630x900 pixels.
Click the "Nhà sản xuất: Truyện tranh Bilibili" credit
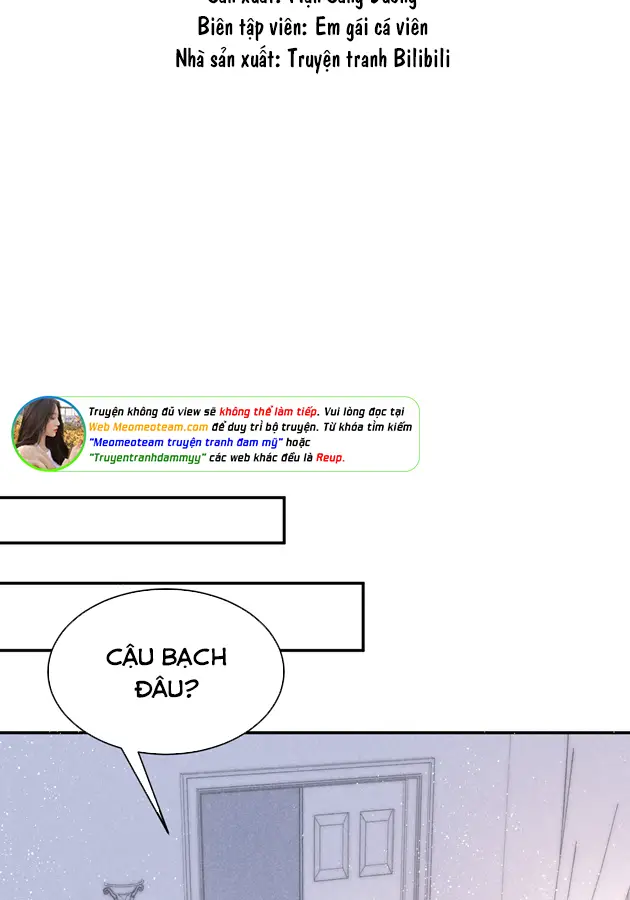(x=312, y=59)
